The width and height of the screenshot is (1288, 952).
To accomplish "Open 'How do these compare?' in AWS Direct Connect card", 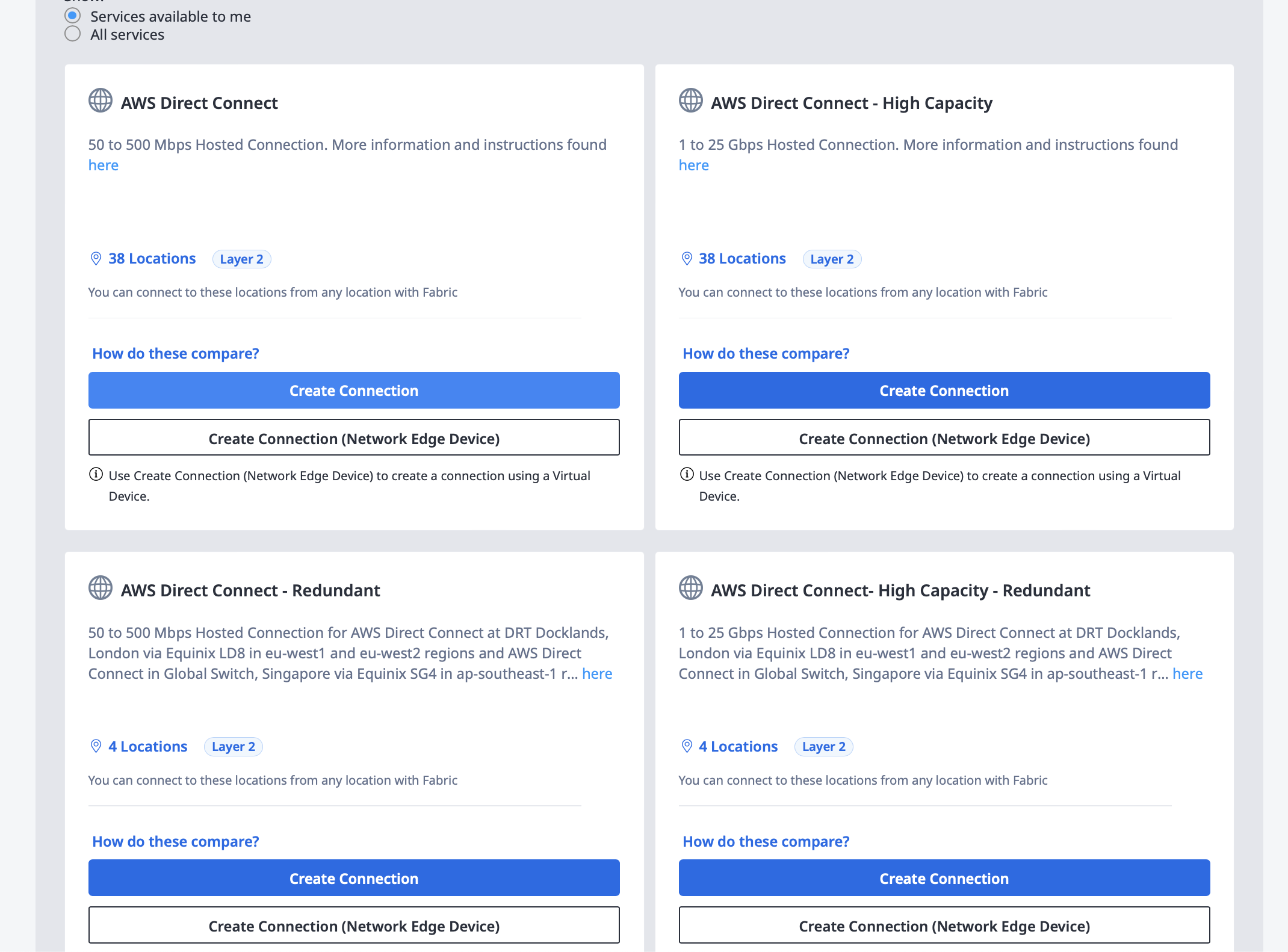I will (x=176, y=353).
